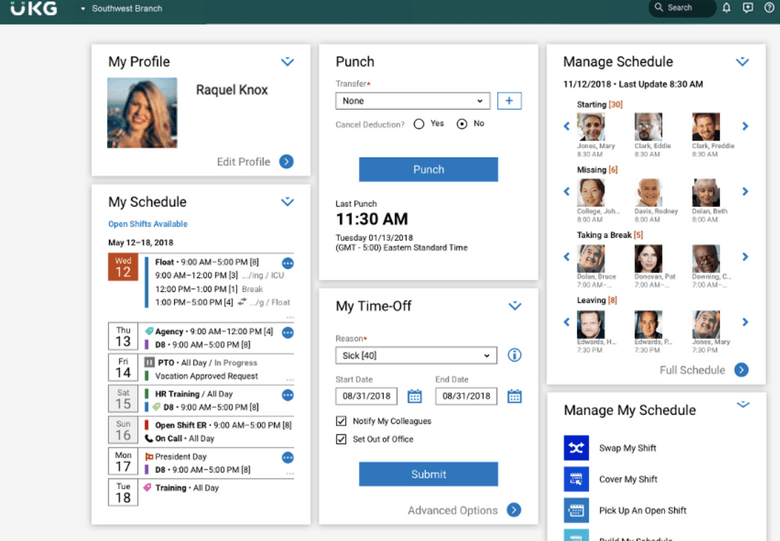Click the Edit Profile arrow button
The image size is (780, 541).
click(x=286, y=162)
